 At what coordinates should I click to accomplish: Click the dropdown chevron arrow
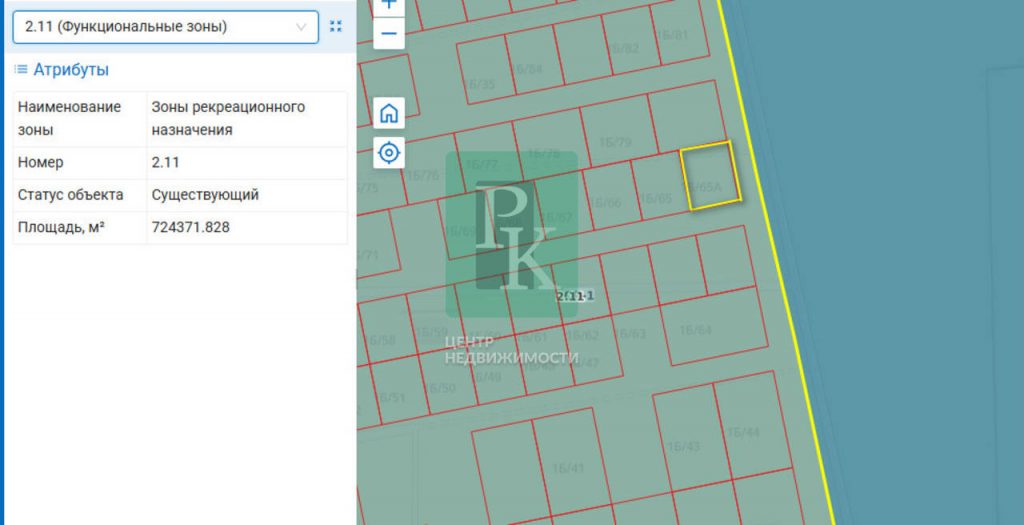tap(301, 27)
